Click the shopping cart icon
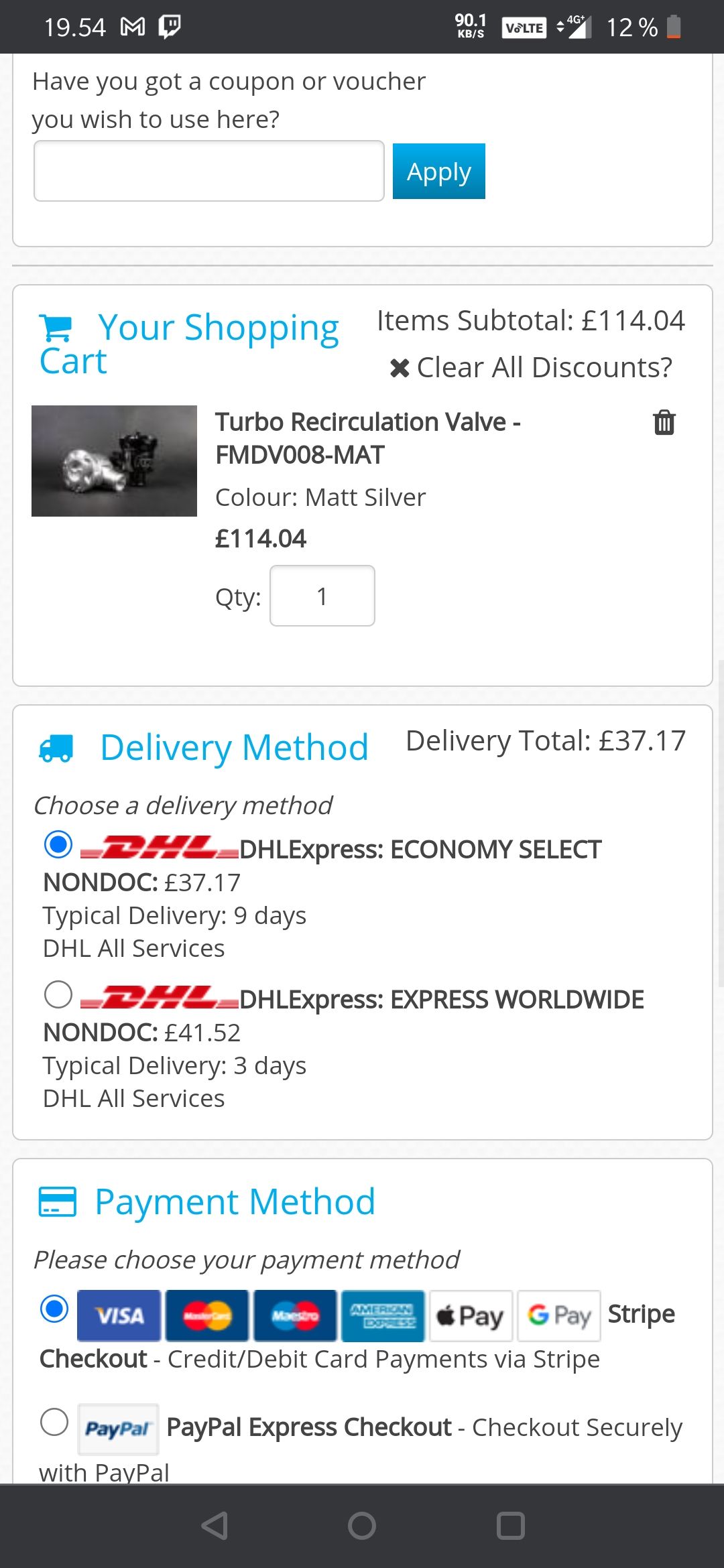This screenshot has height=1568, width=724. pyautogui.click(x=56, y=328)
